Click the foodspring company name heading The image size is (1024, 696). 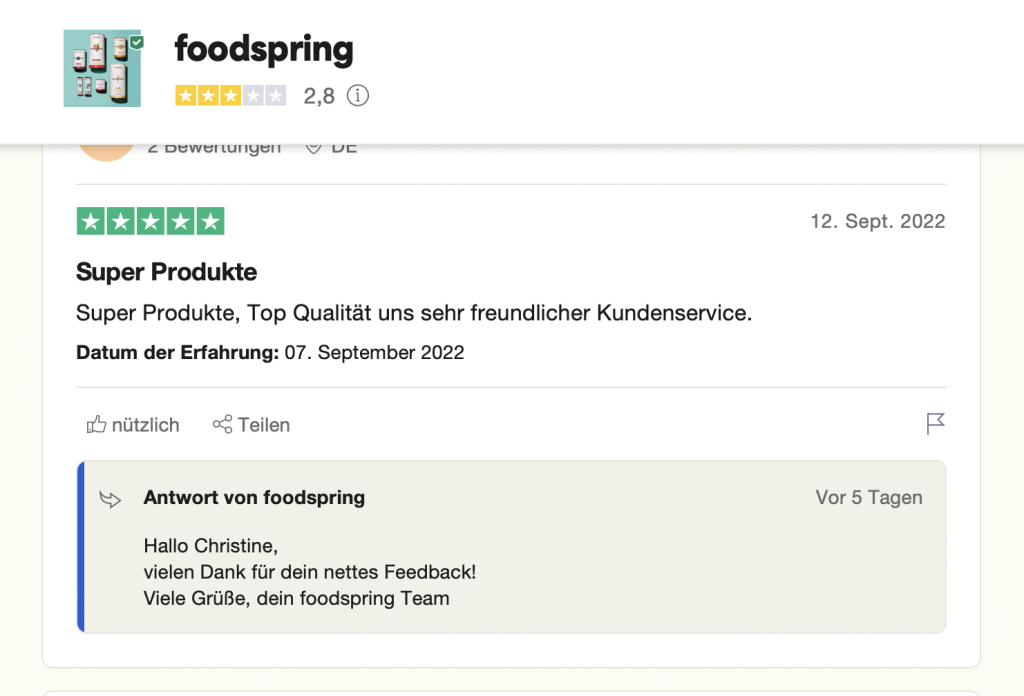pos(264,50)
